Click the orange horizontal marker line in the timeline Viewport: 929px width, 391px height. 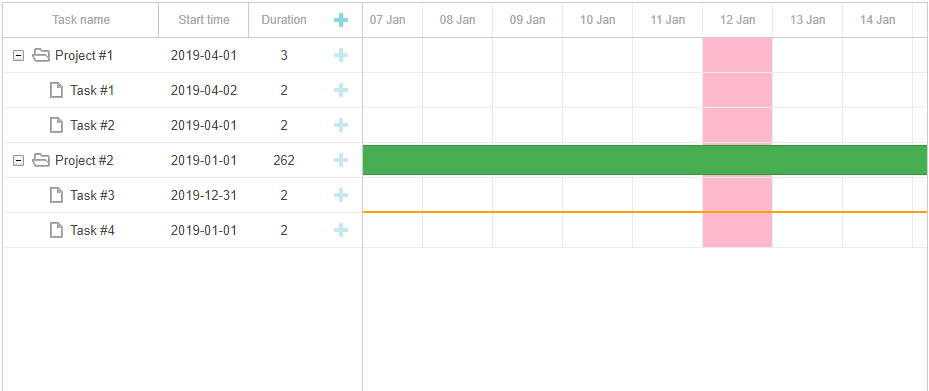coord(645,211)
